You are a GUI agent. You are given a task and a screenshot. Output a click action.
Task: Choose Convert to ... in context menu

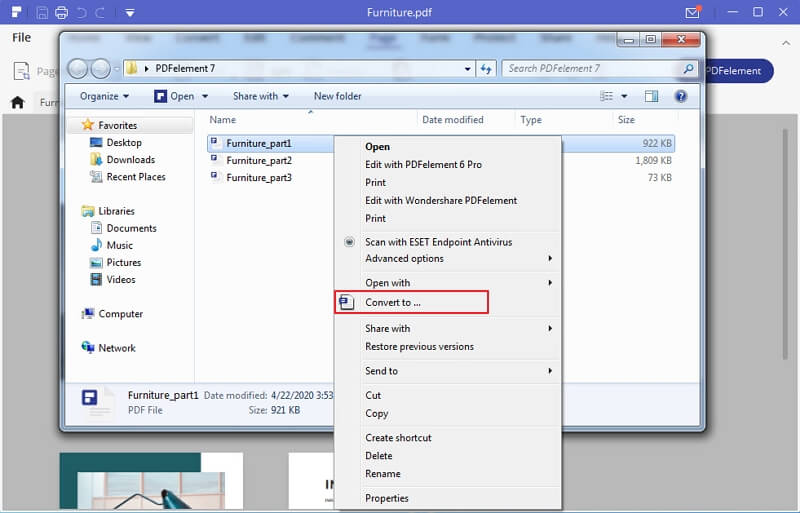pos(411,302)
